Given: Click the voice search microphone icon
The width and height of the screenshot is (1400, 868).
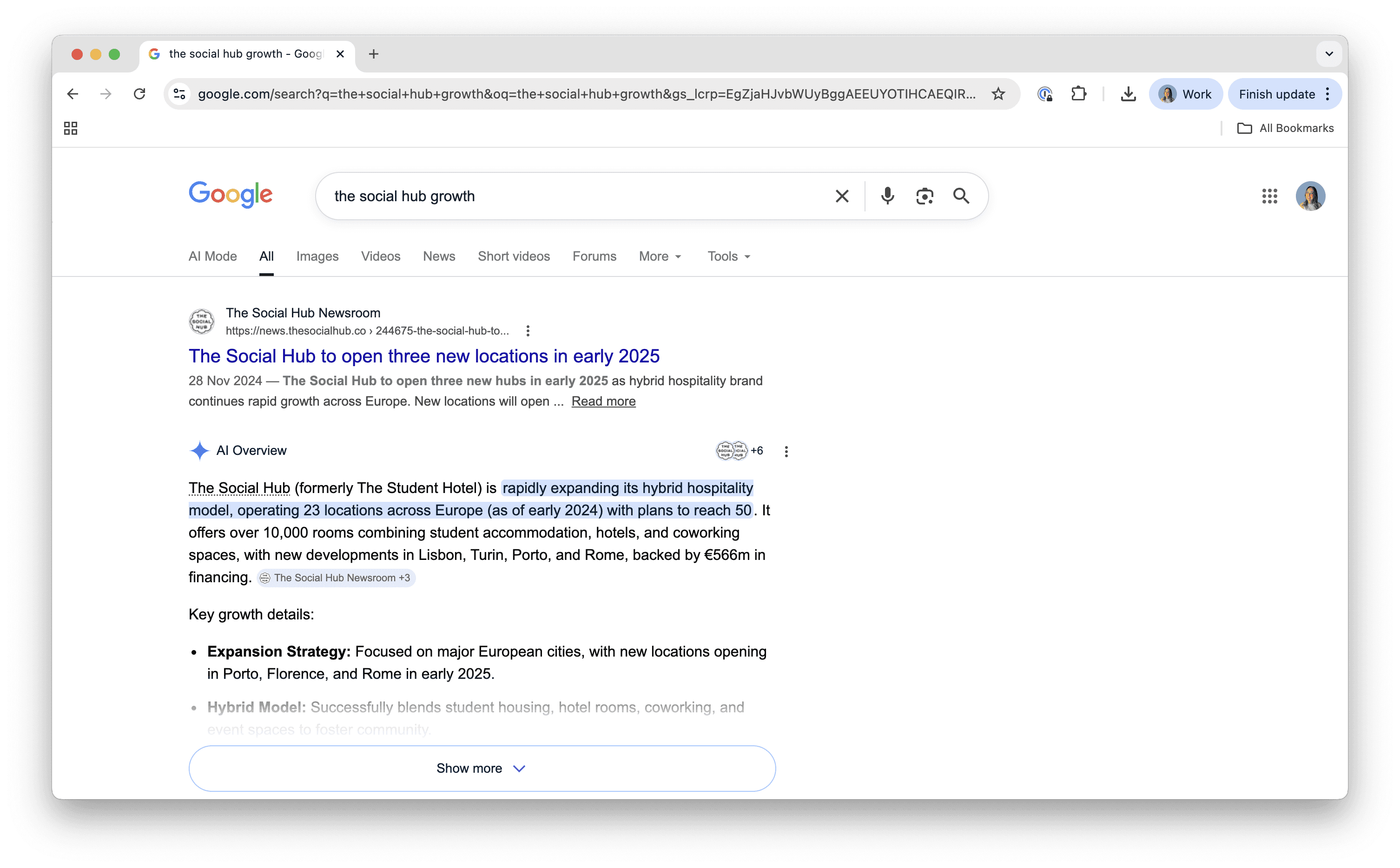Looking at the screenshot, I should [887, 197].
